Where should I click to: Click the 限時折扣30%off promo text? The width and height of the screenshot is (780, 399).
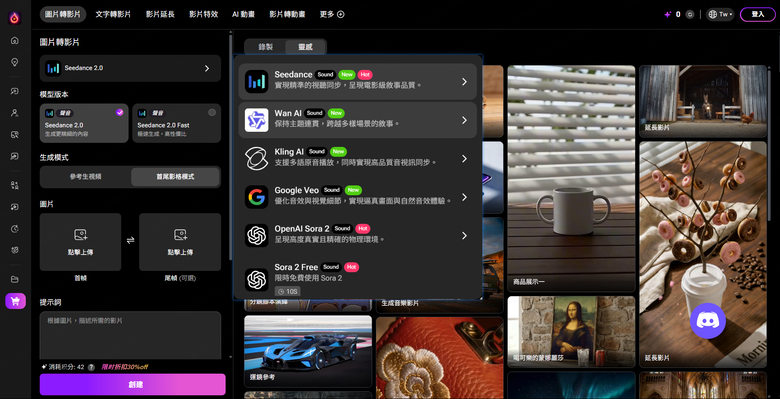coord(124,367)
